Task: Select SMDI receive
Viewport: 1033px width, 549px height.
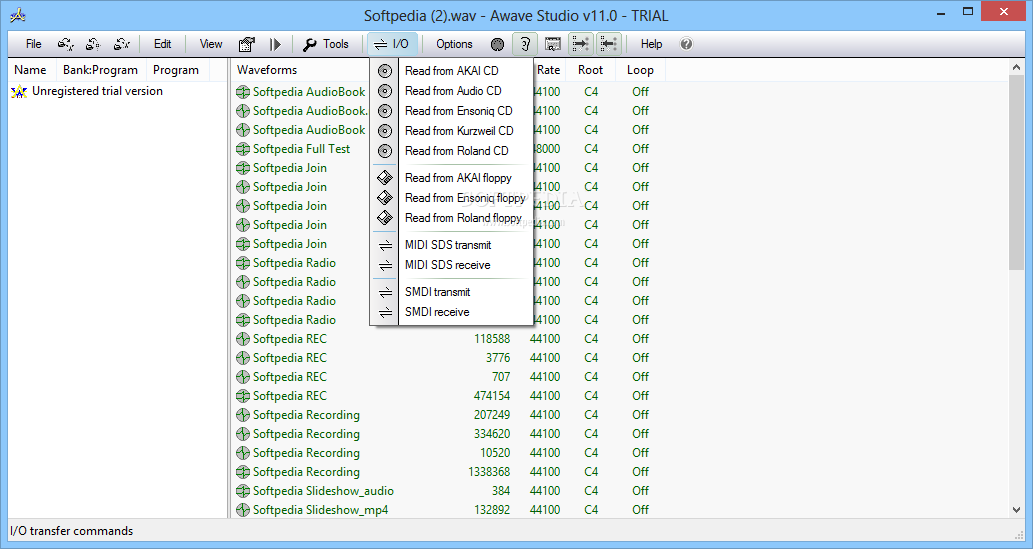Action: tap(452, 312)
